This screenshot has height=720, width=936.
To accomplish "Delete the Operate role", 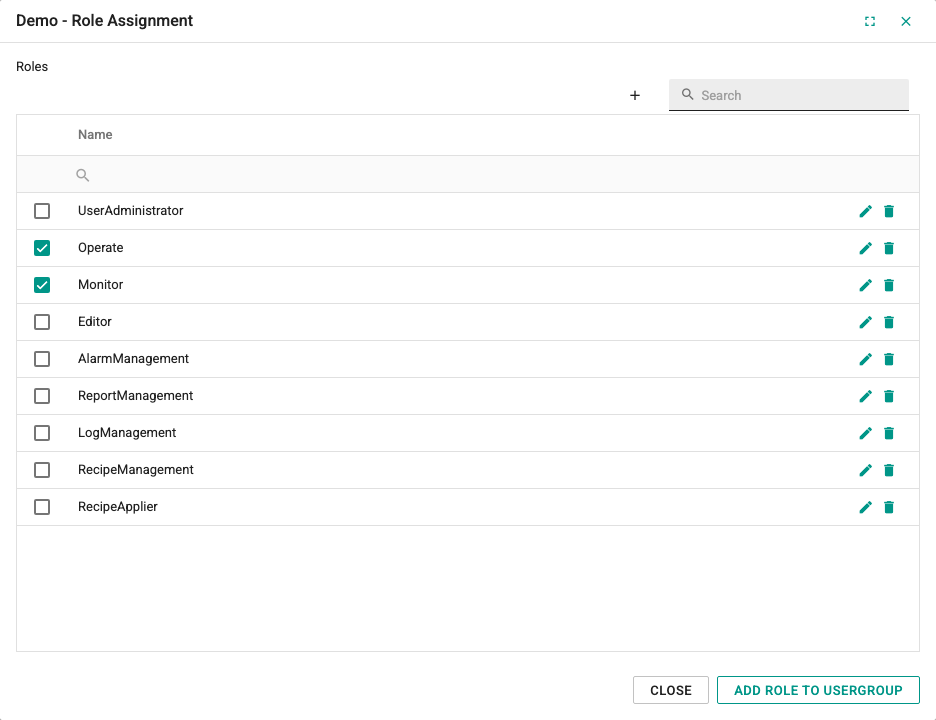I will coord(889,248).
